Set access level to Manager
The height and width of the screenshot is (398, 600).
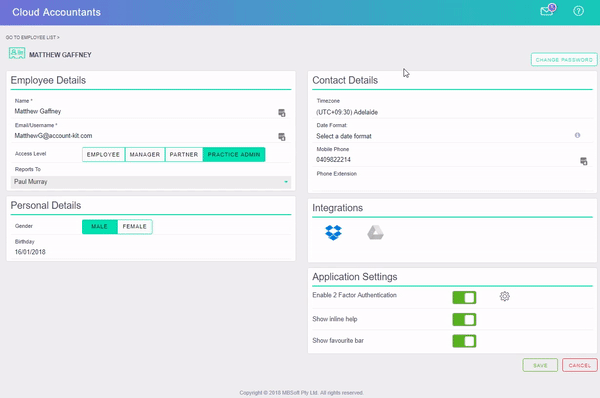(x=145, y=154)
